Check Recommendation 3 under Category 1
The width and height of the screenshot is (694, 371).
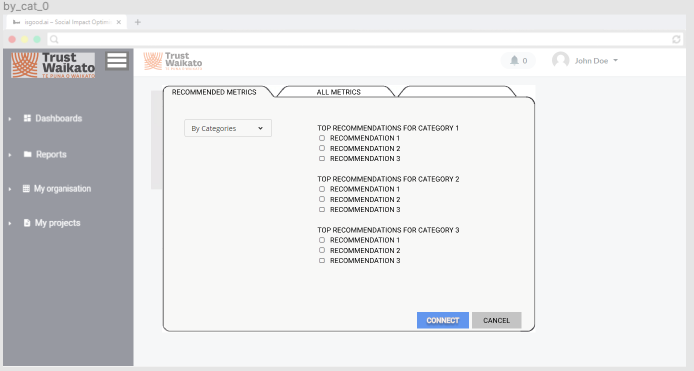pos(322,158)
